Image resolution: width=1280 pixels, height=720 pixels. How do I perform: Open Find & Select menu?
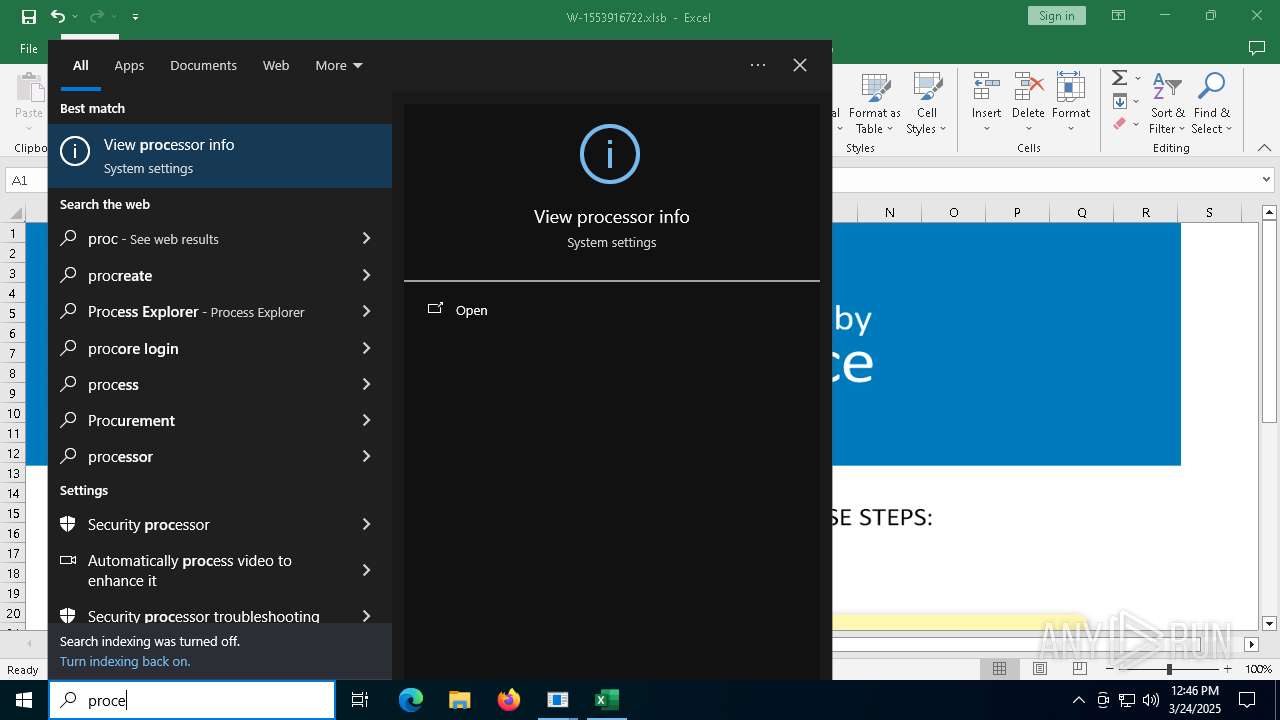click(1212, 104)
